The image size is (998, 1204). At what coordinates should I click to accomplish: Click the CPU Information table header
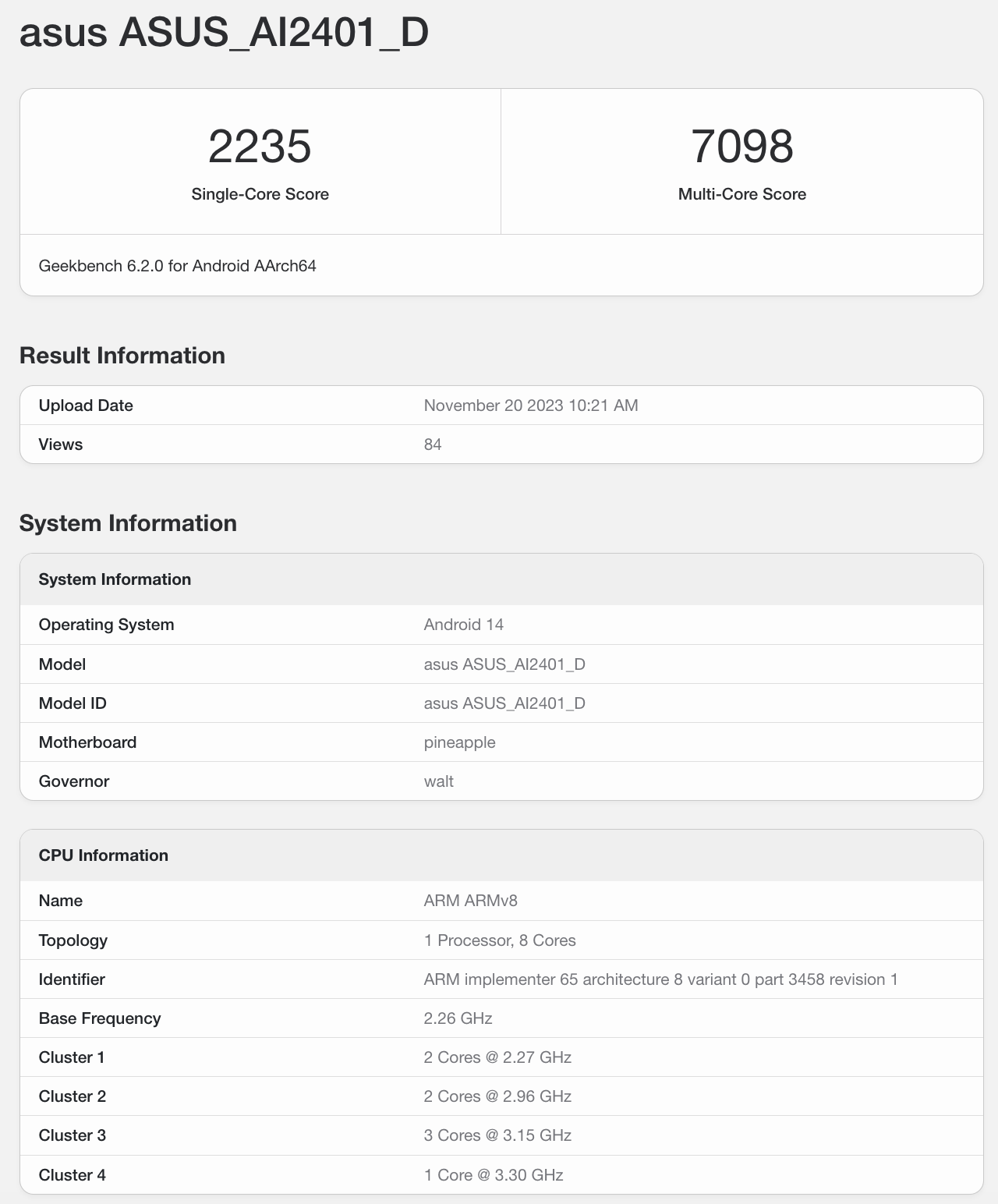[103, 855]
